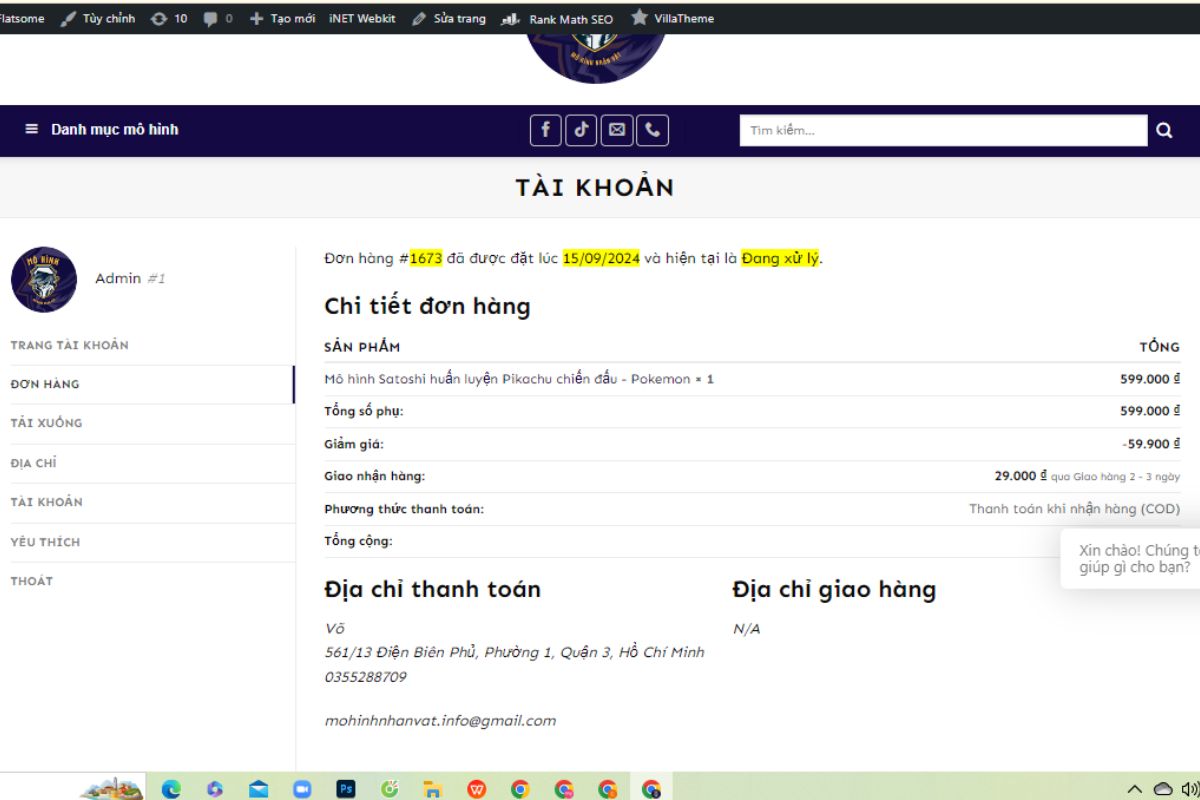Click the email envelope icon
The width and height of the screenshot is (1200, 800).
click(617, 130)
